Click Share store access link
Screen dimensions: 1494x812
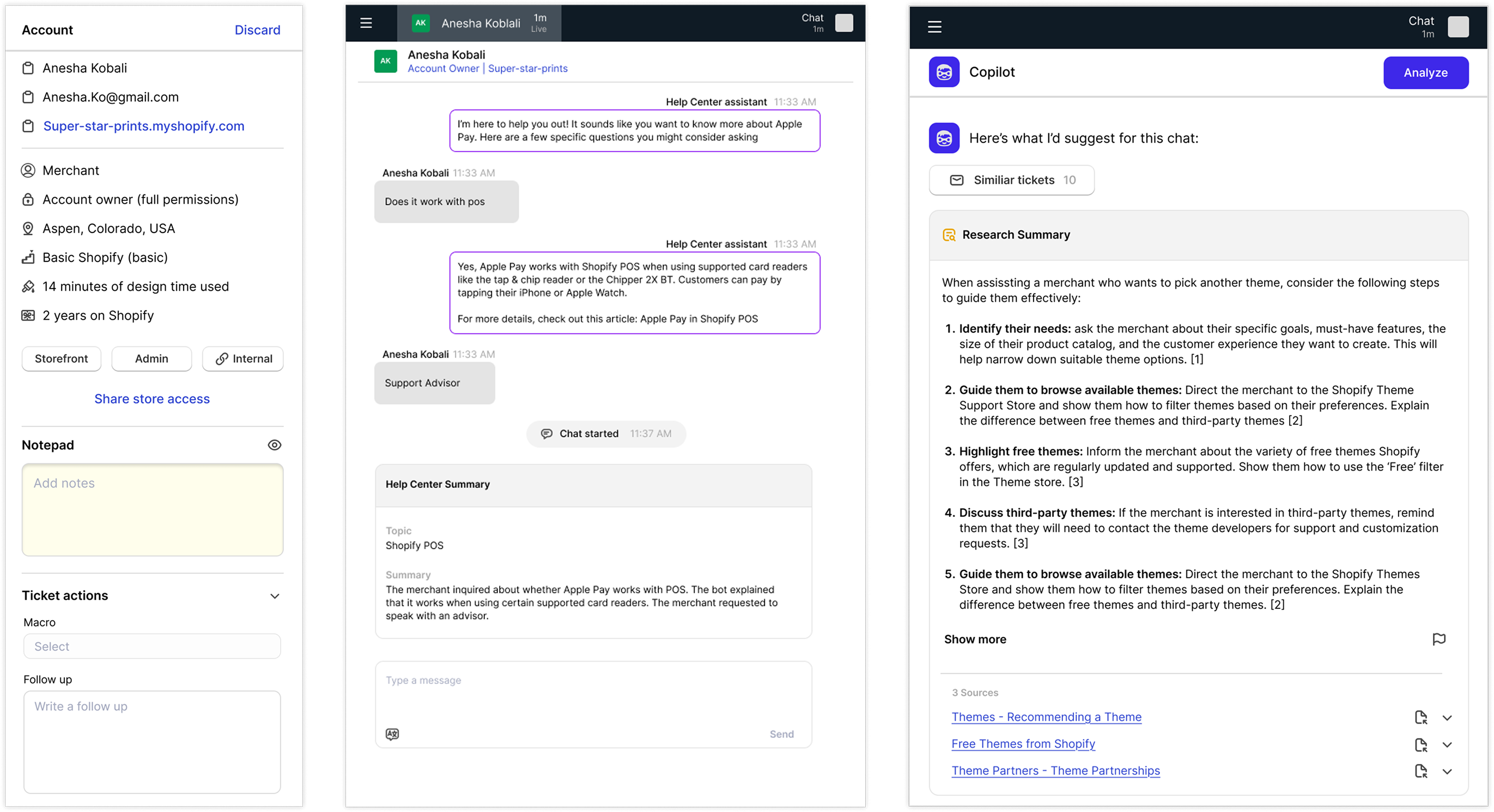(x=152, y=399)
